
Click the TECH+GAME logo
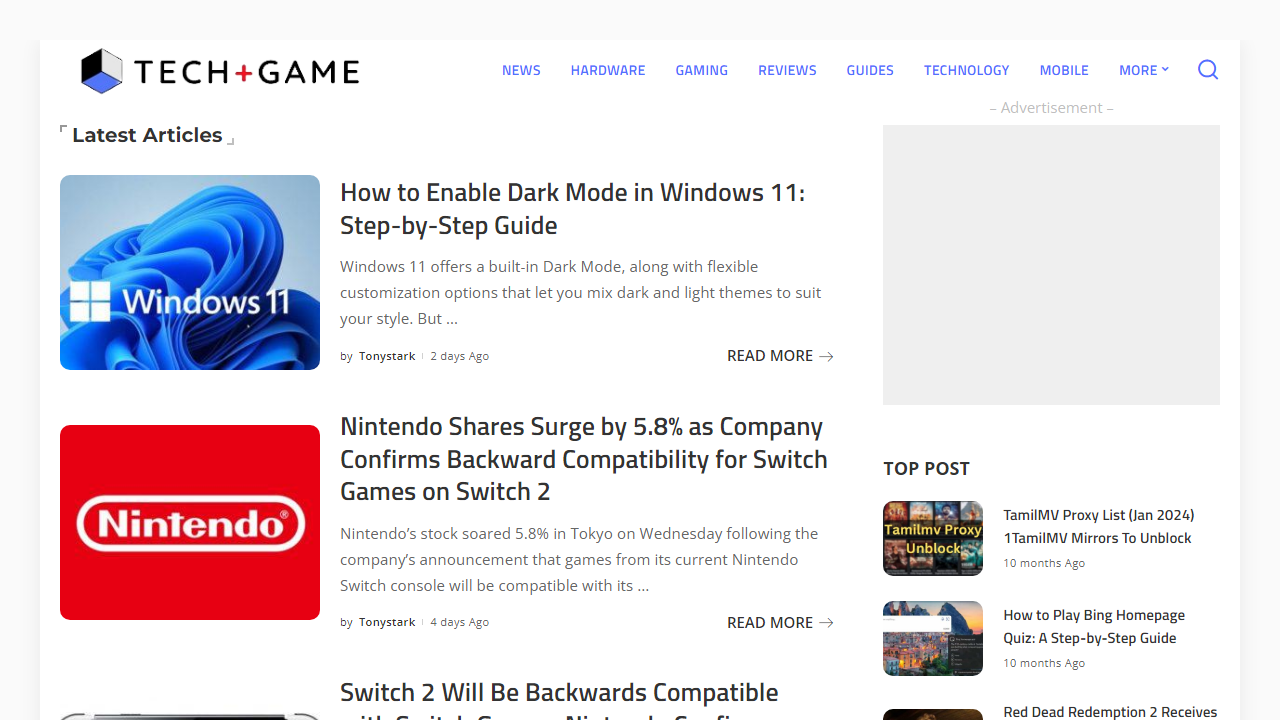(219, 70)
